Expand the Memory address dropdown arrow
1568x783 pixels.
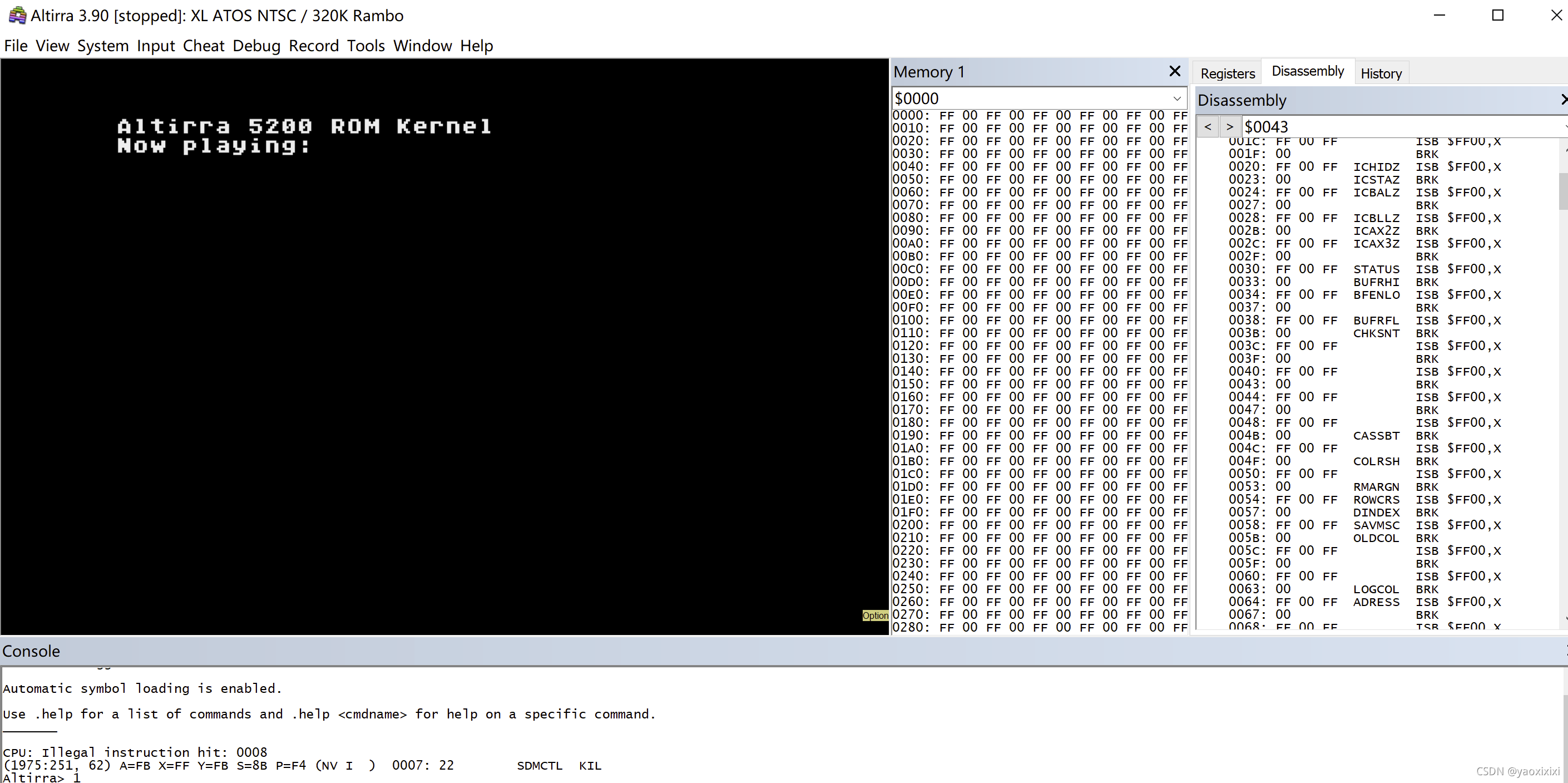coord(1177,99)
